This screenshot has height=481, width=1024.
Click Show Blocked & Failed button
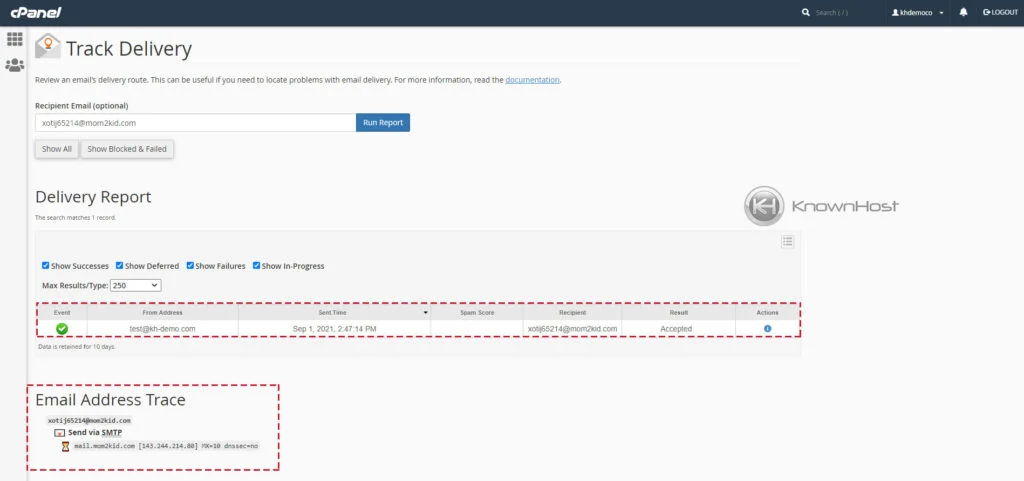pos(127,149)
